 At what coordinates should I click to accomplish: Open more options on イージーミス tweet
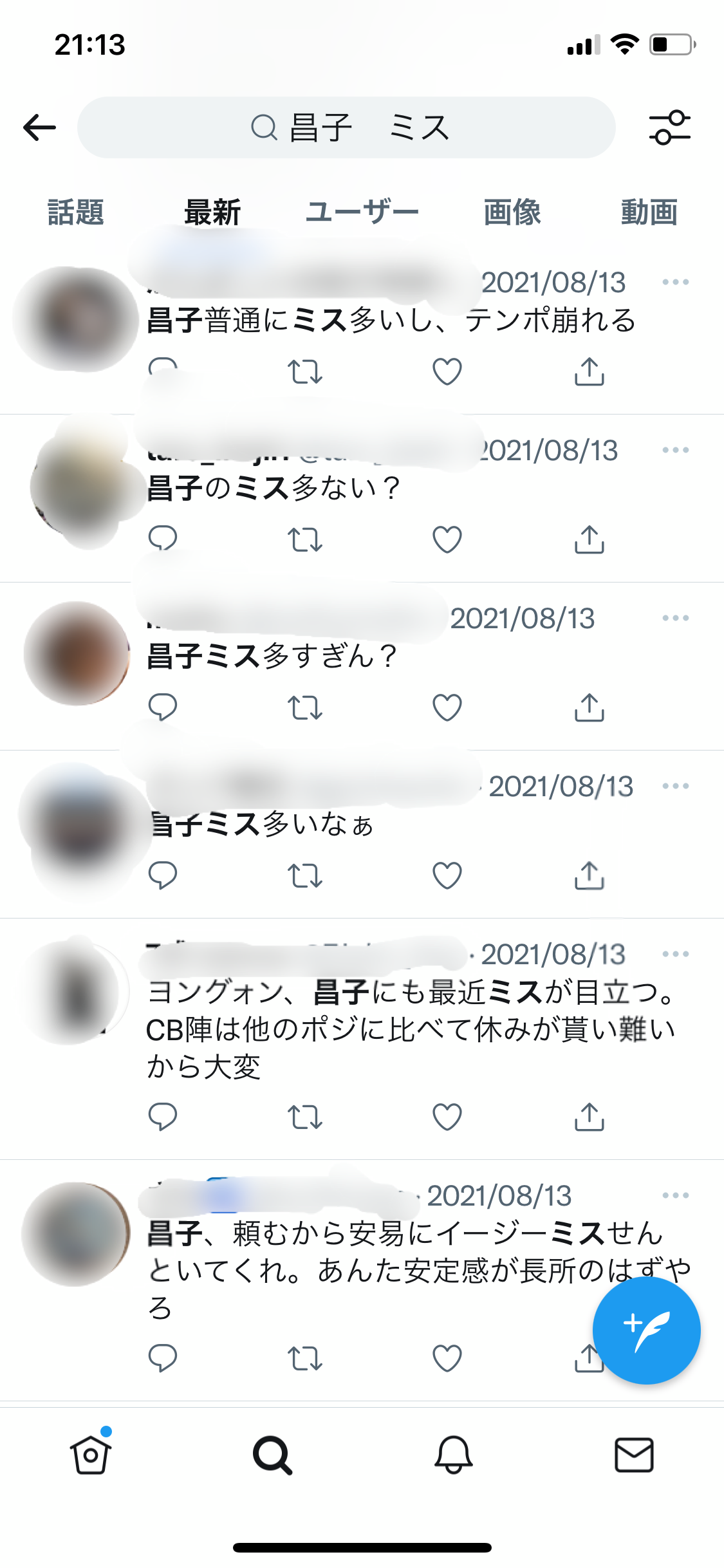[676, 1195]
